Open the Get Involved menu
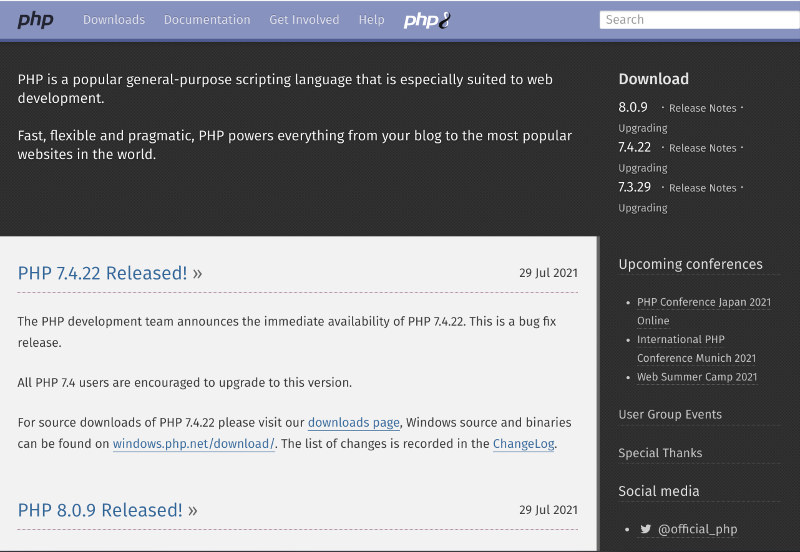This screenshot has height=552, width=800. pos(304,20)
